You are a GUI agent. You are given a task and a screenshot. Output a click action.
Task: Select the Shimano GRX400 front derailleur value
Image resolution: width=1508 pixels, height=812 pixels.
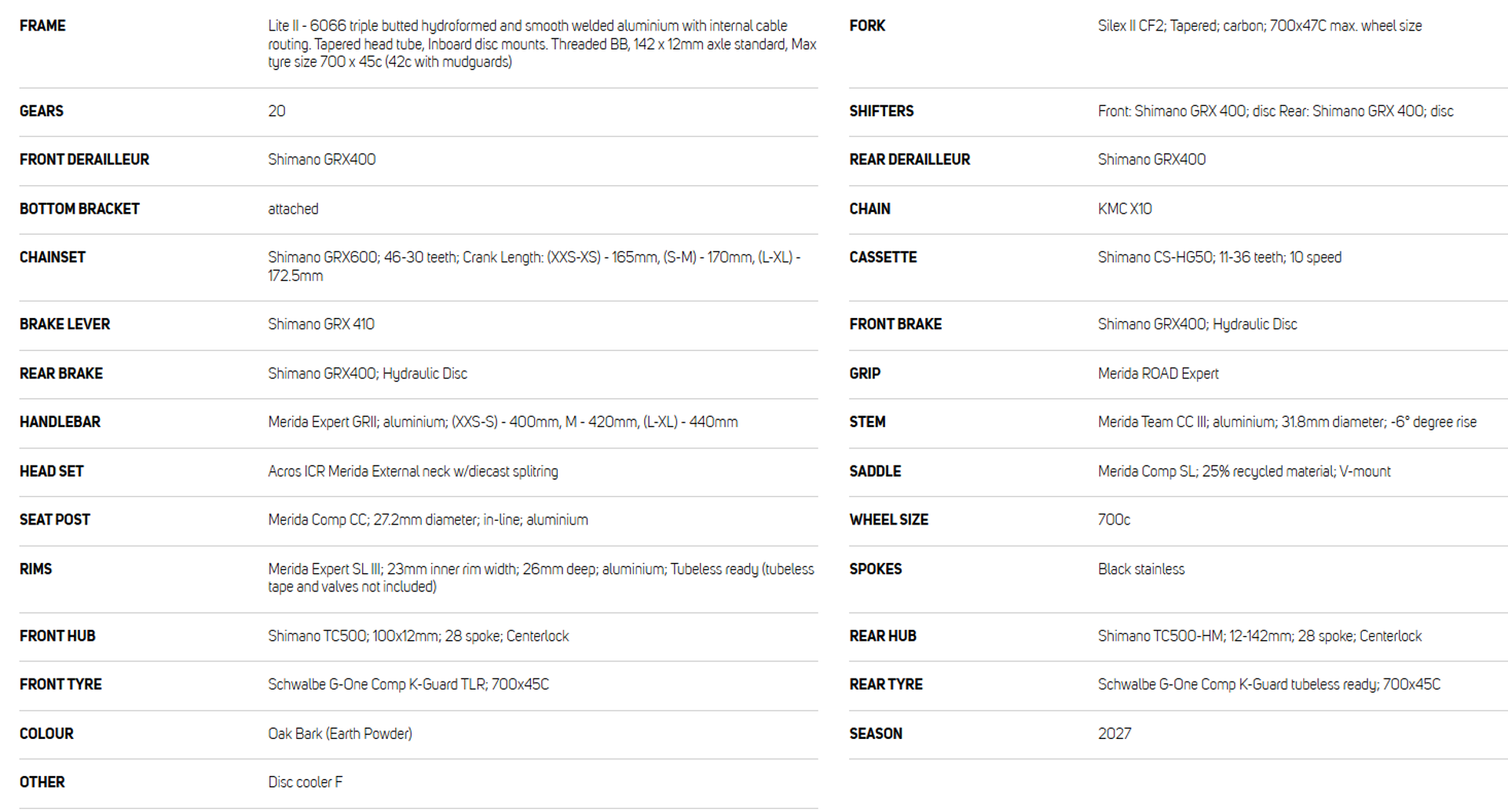click(321, 159)
